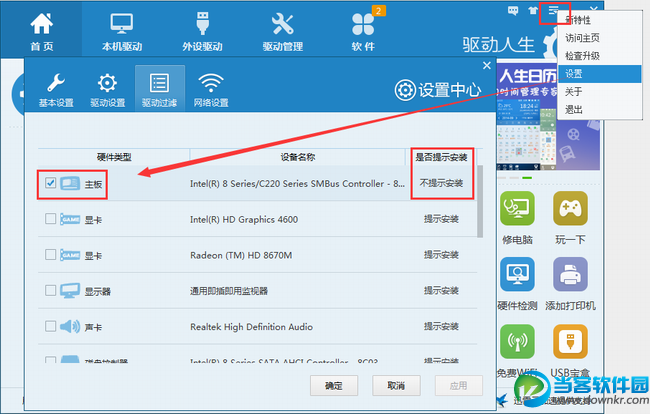Click 提示安装 for Radeon HD 8670M
650x414 pixels.
441,254
